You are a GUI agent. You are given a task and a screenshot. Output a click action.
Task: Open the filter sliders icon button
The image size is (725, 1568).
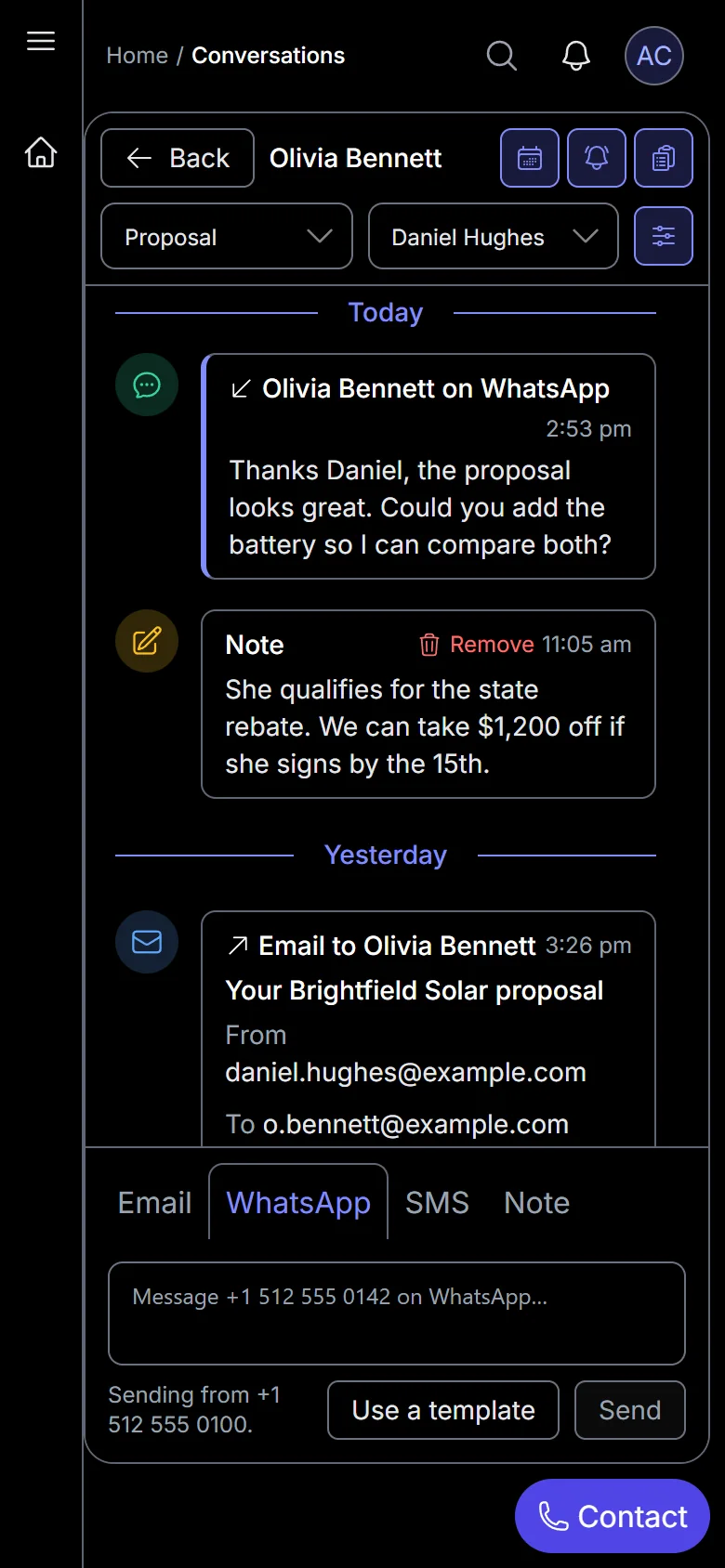tap(664, 236)
